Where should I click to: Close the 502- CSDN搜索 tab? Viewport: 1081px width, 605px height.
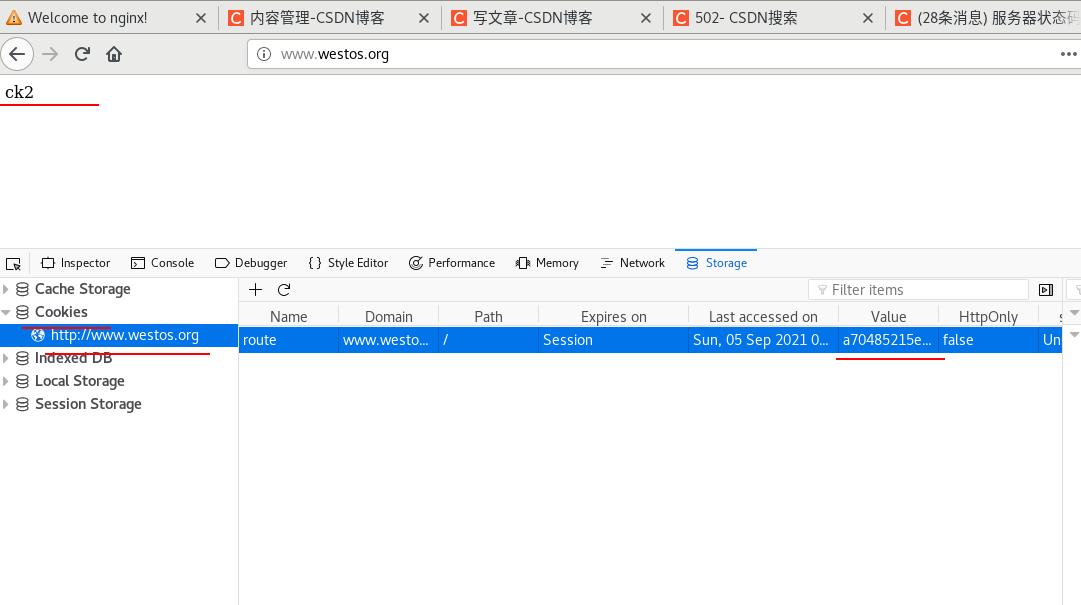tap(868, 18)
